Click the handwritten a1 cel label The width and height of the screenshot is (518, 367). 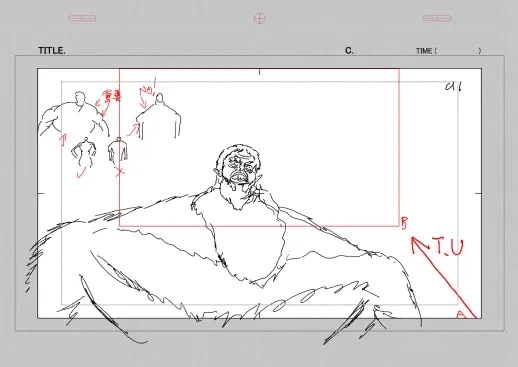[454, 87]
